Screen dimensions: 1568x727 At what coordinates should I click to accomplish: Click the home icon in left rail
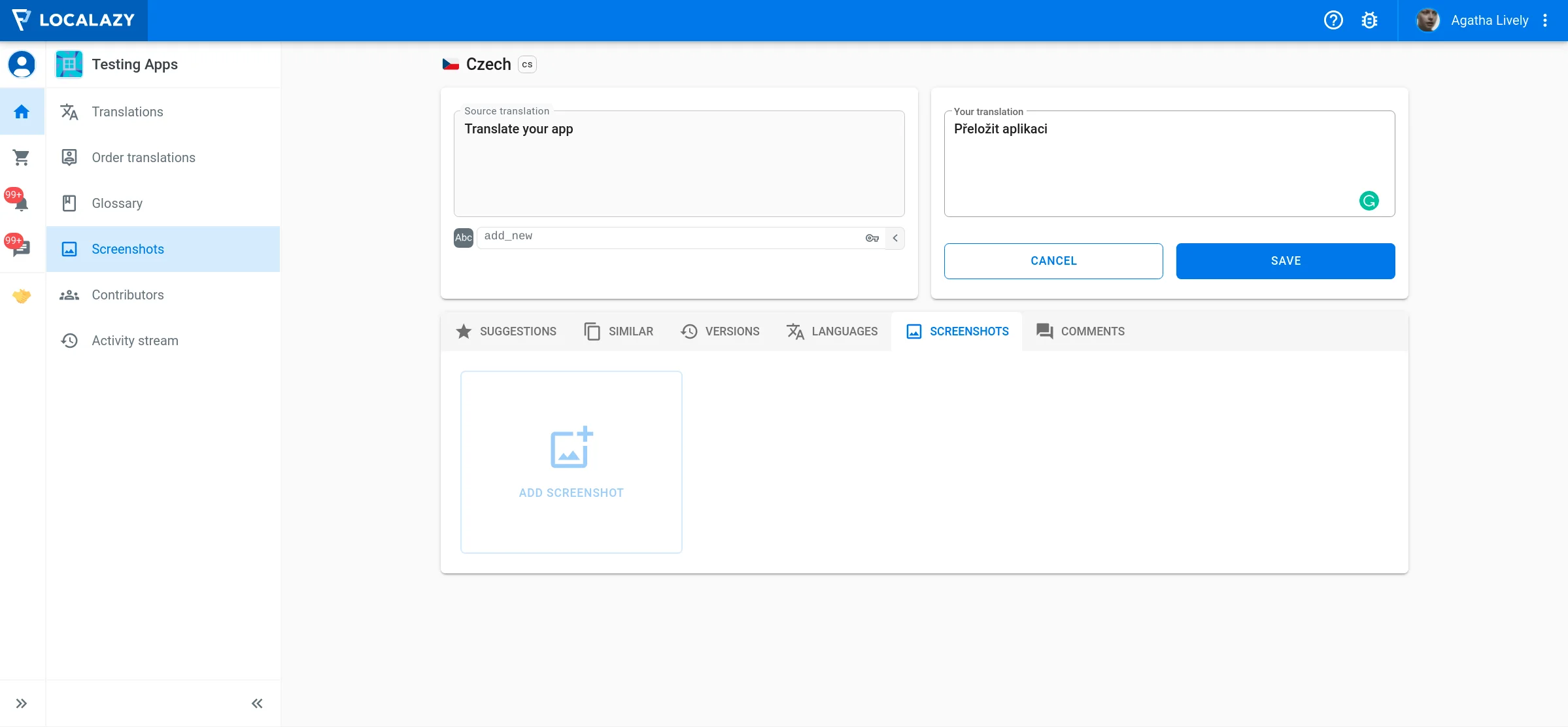(x=22, y=112)
